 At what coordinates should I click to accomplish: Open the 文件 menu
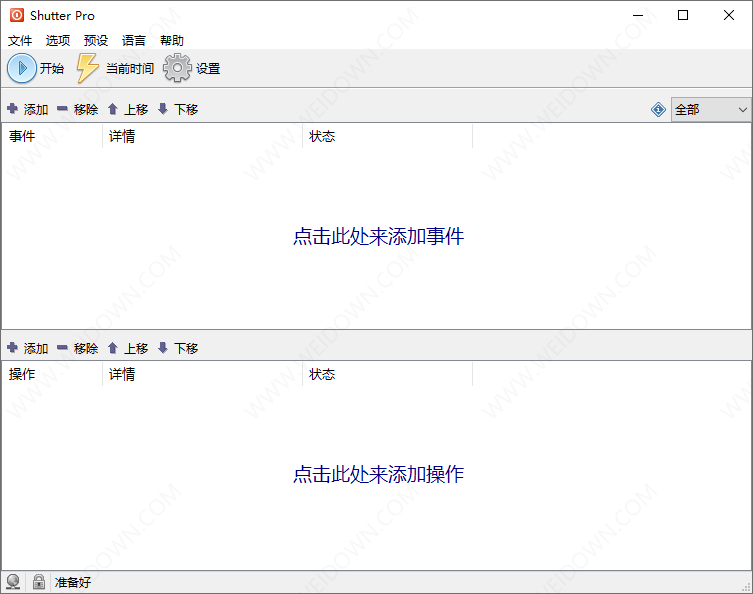pyautogui.click(x=20, y=40)
